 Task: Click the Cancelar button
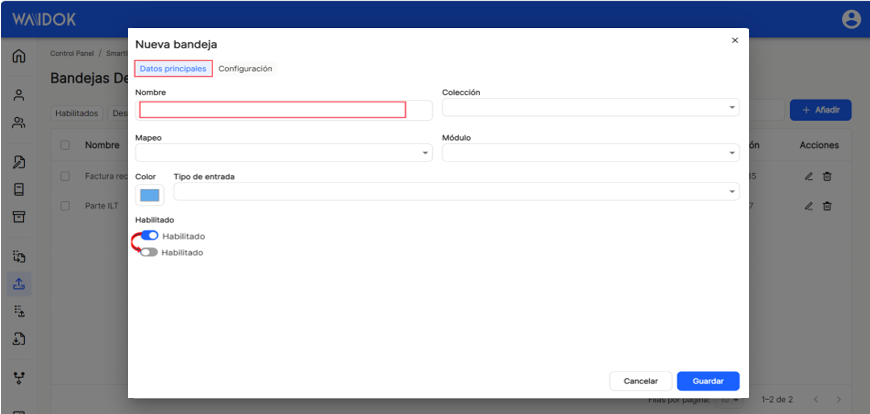coord(641,381)
